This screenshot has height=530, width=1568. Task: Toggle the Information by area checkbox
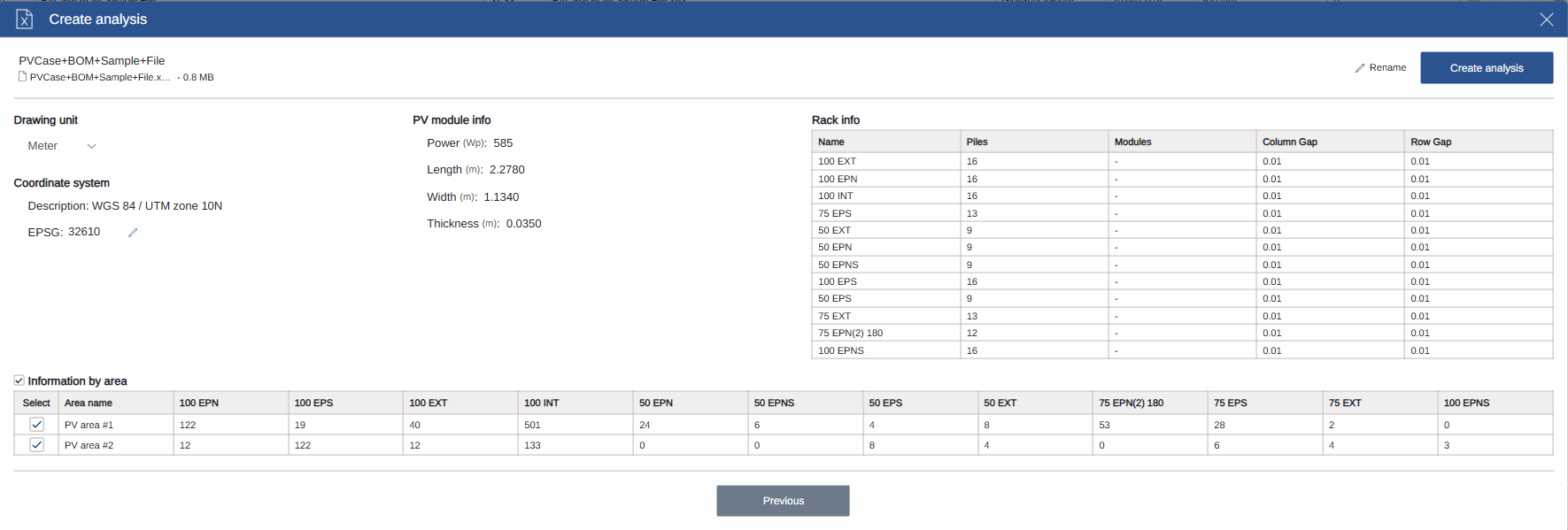pyautogui.click(x=19, y=380)
